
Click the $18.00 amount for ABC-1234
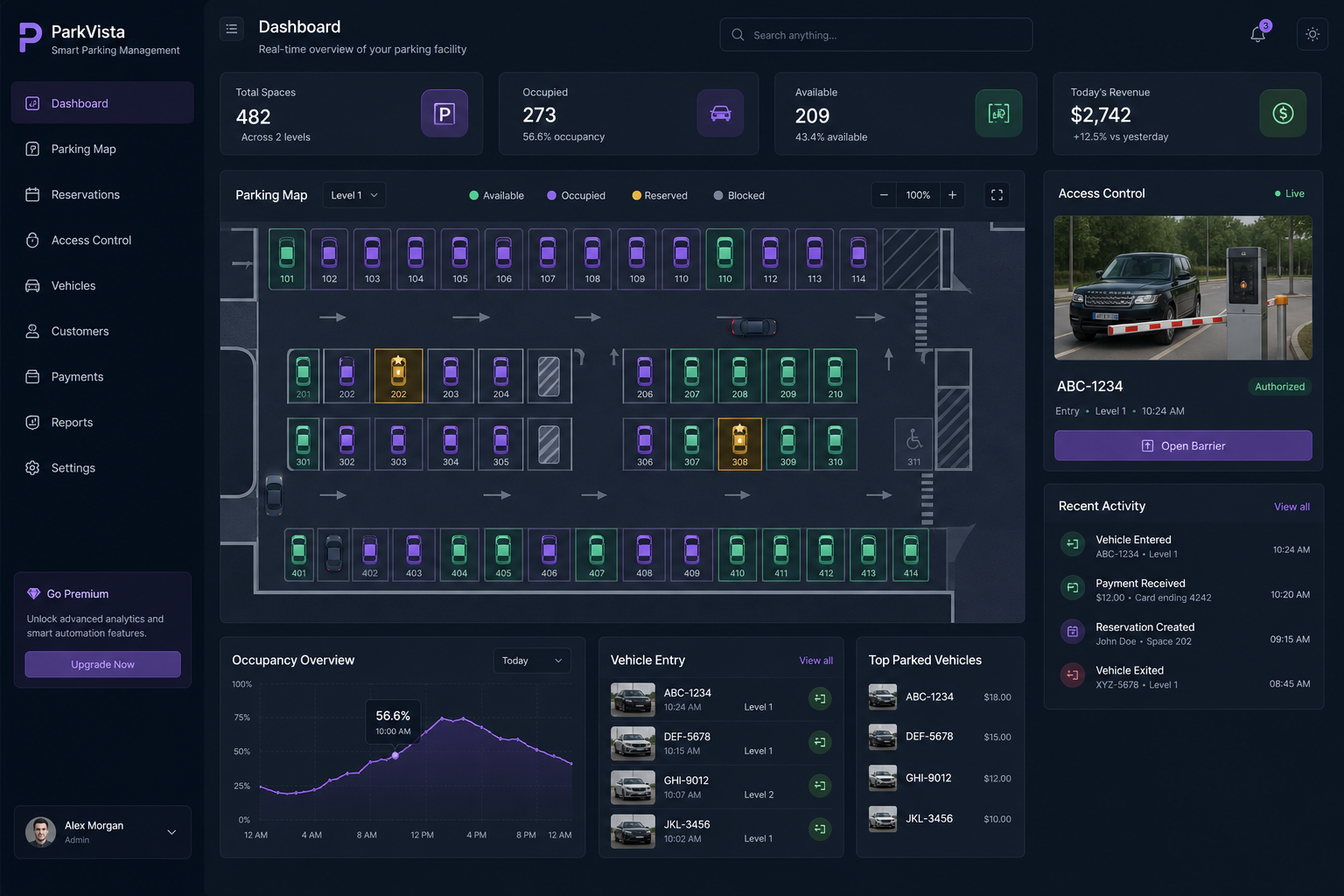pyautogui.click(x=997, y=697)
